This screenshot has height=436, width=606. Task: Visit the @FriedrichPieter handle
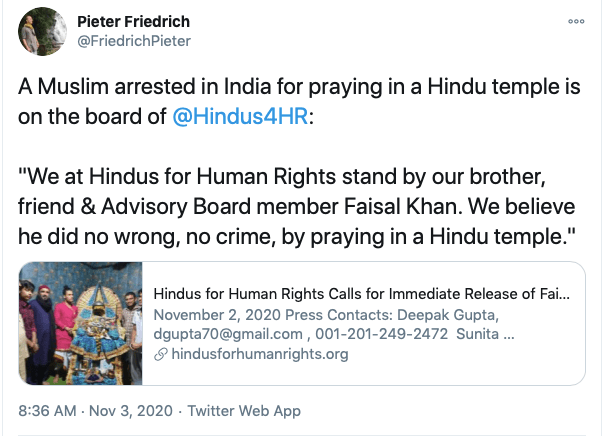pos(134,41)
